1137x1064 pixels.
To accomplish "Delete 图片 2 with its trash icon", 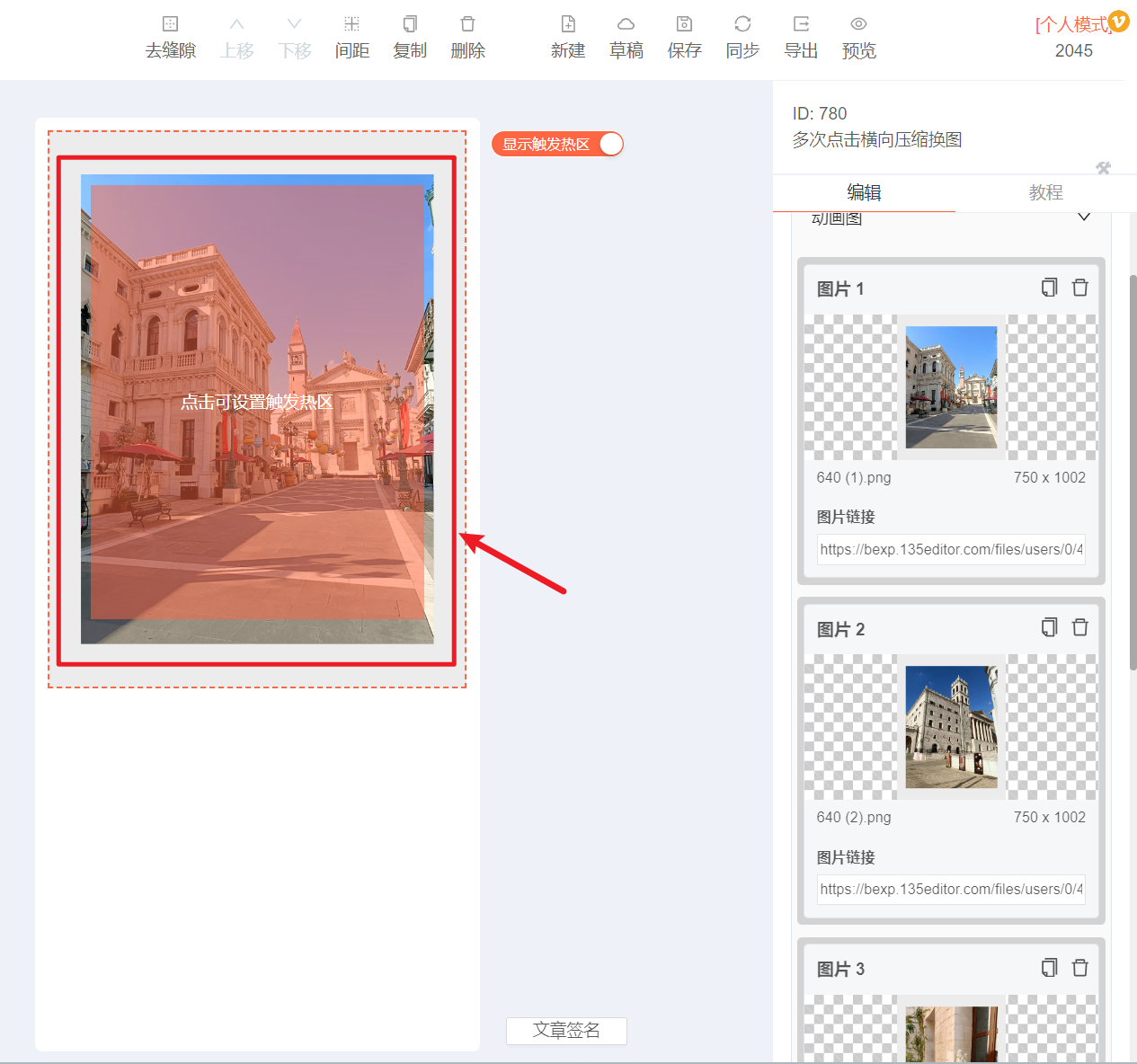I will pyautogui.click(x=1080, y=627).
